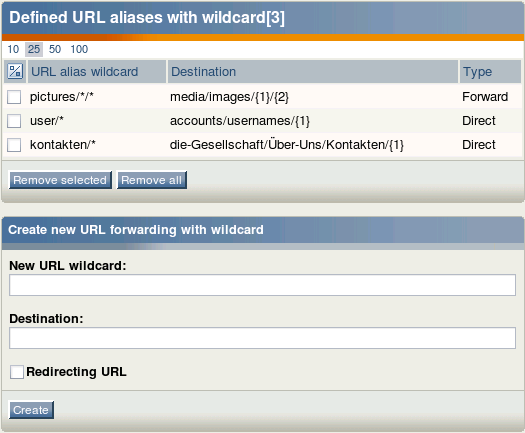This screenshot has width=525, height=433.
Task: Click the Create button
Action: pyautogui.click(x=31, y=410)
